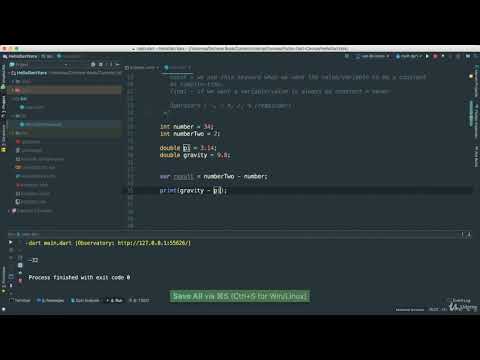Place cursor on 'int number' line
480x360 pixels.
(x=187, y=127)
